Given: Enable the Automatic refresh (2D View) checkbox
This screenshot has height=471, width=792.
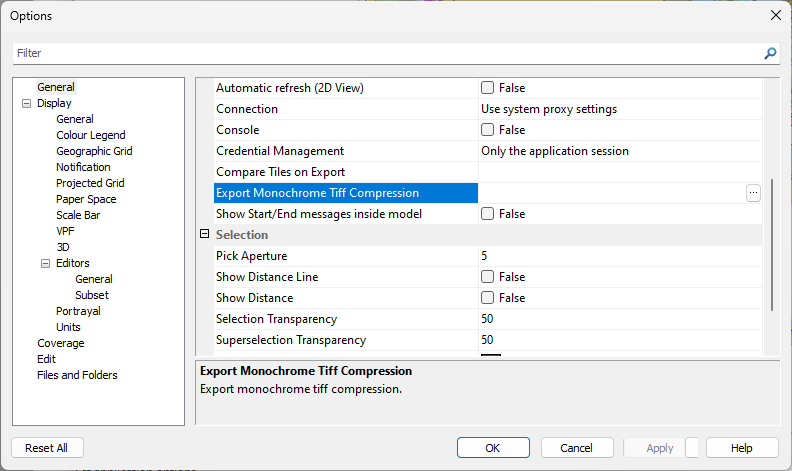Looking at the screenshot, I should point(488,88).
